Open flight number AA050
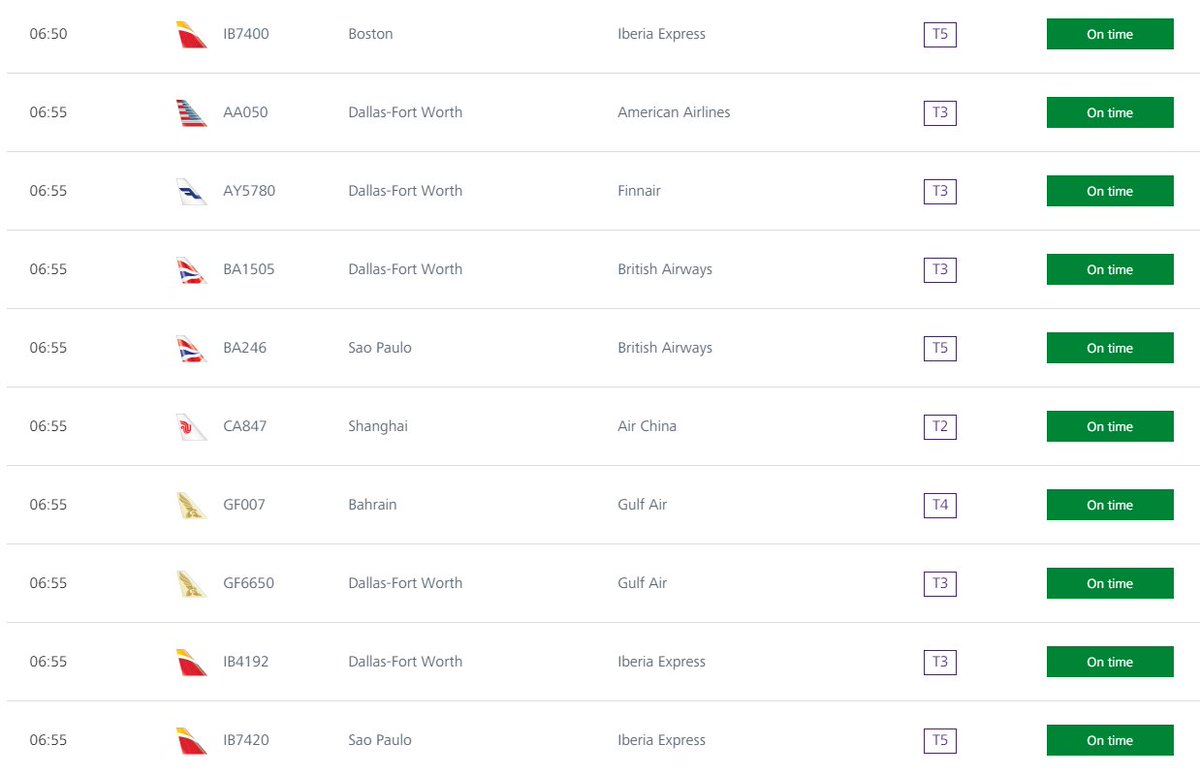The image size is (1200, 775). point(245,112)
